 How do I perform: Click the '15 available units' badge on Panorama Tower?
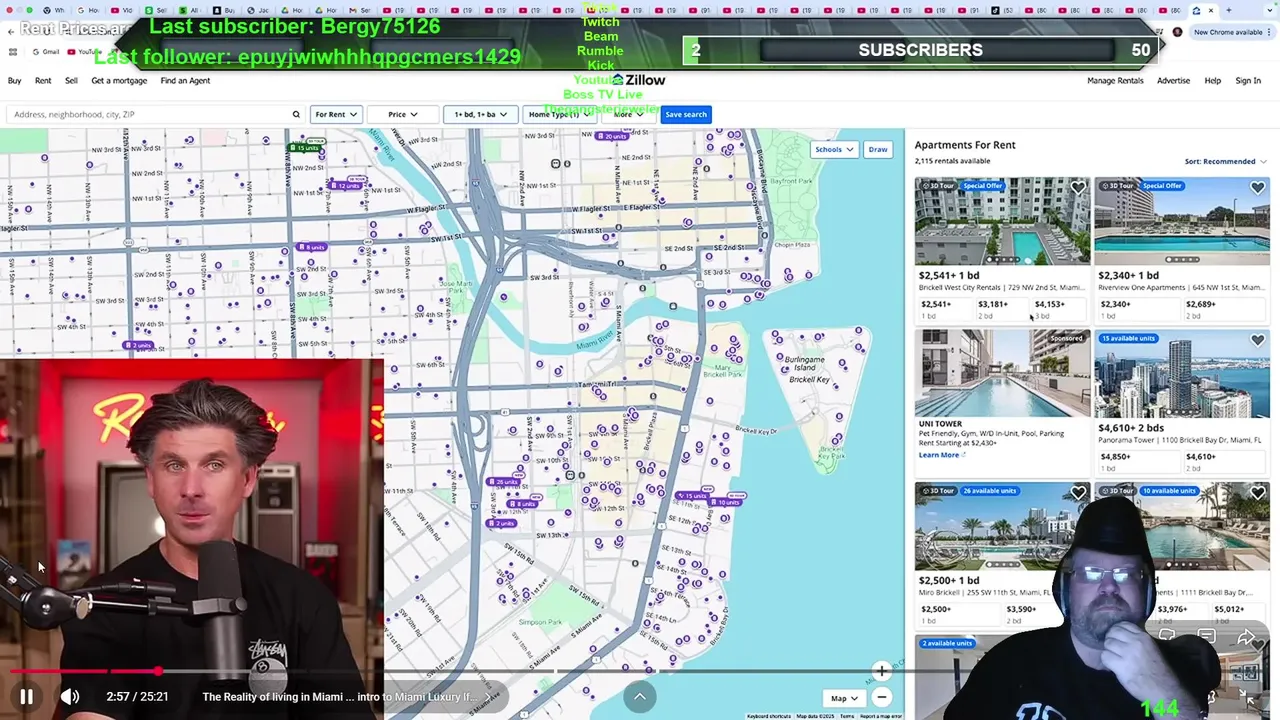click(1128, 338)
